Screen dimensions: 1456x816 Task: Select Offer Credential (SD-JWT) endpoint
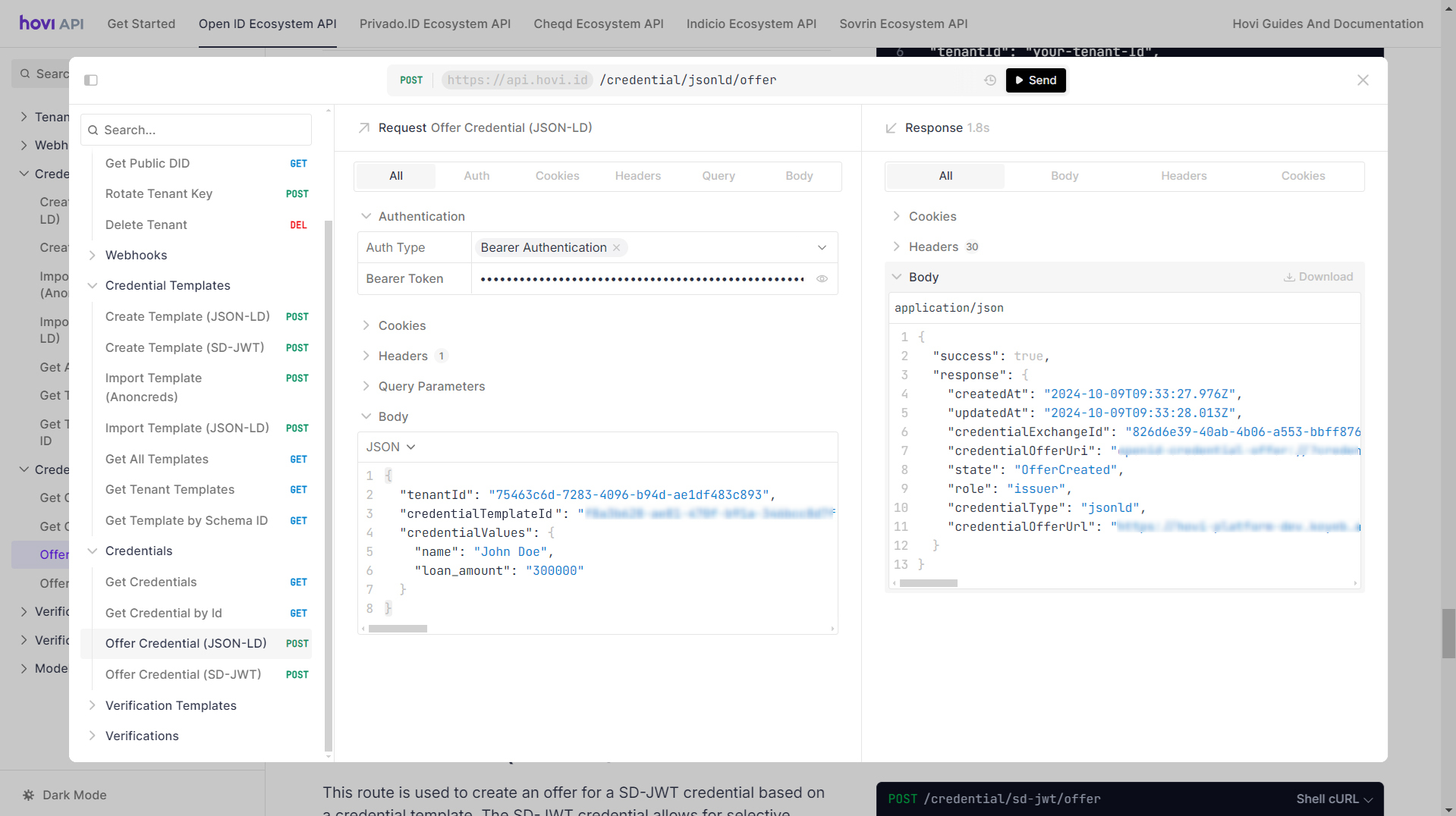(183, 674)
